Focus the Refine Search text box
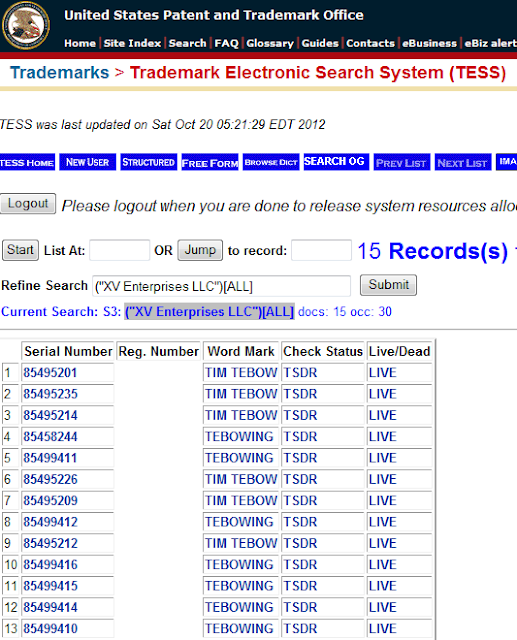Viewport: 517px width, 640px height. (x=221, y=286)
